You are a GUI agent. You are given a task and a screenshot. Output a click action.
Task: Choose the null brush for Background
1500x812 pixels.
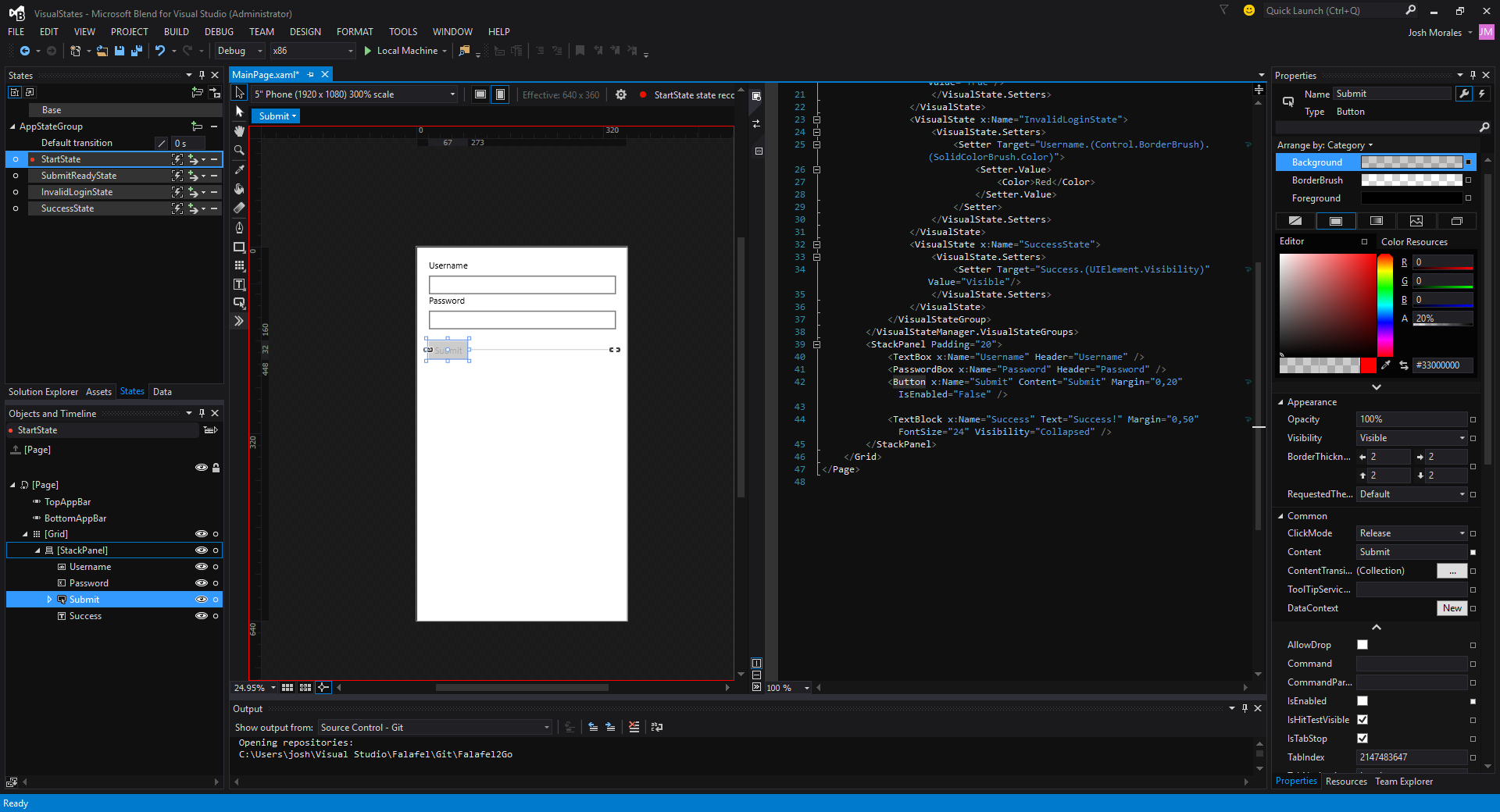pos(1295,221)
